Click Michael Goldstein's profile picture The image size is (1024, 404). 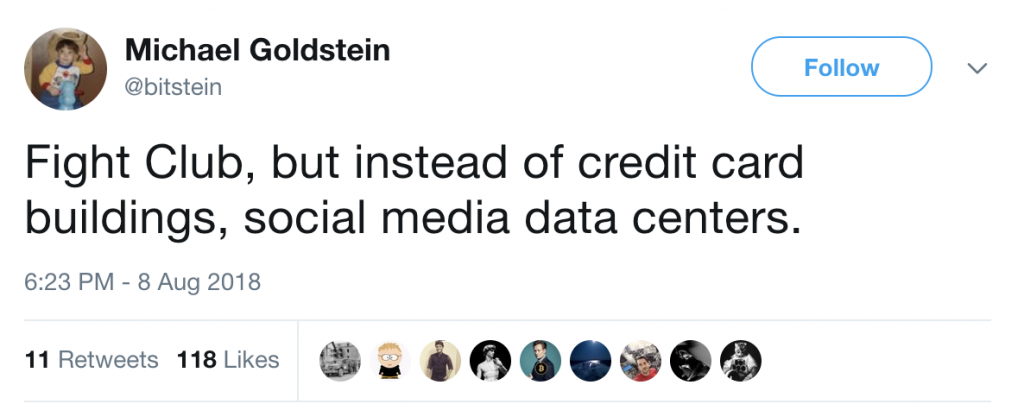pos(68,67)
